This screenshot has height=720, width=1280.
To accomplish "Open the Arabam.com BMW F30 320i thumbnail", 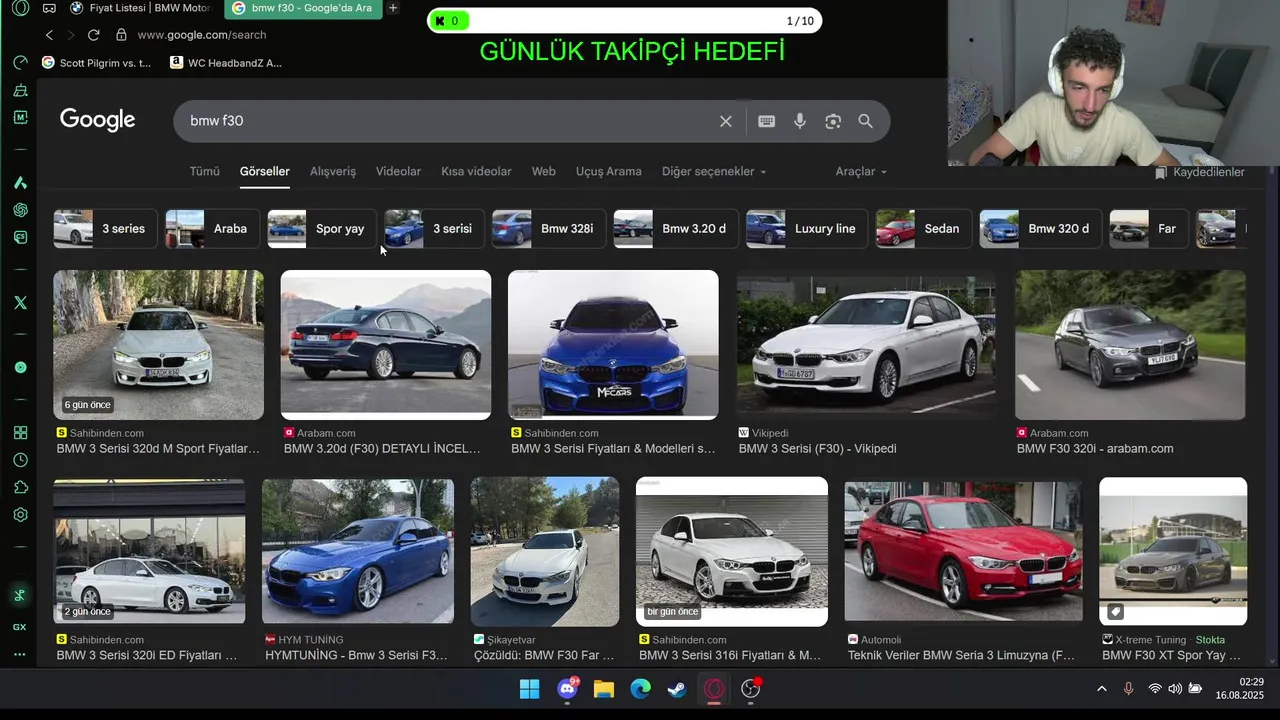I will (1130, 345).
